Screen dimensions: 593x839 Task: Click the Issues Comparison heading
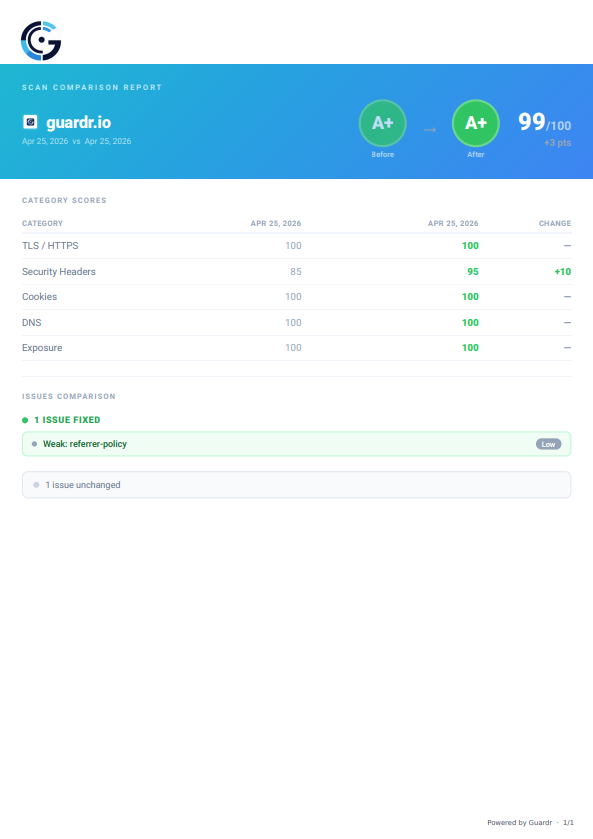pos(69,396)
